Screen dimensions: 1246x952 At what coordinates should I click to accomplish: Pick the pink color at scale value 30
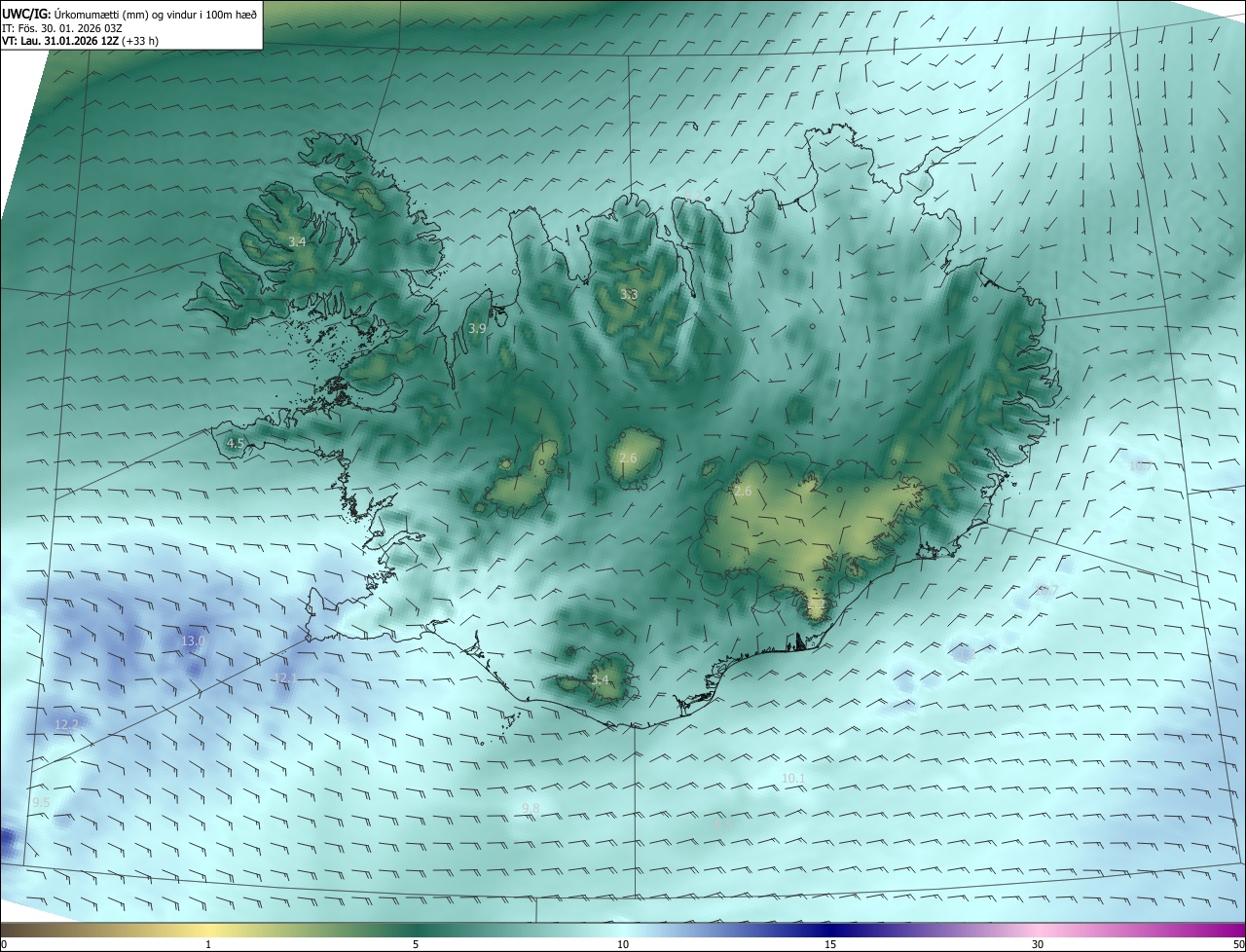[x=1038, y=930]
